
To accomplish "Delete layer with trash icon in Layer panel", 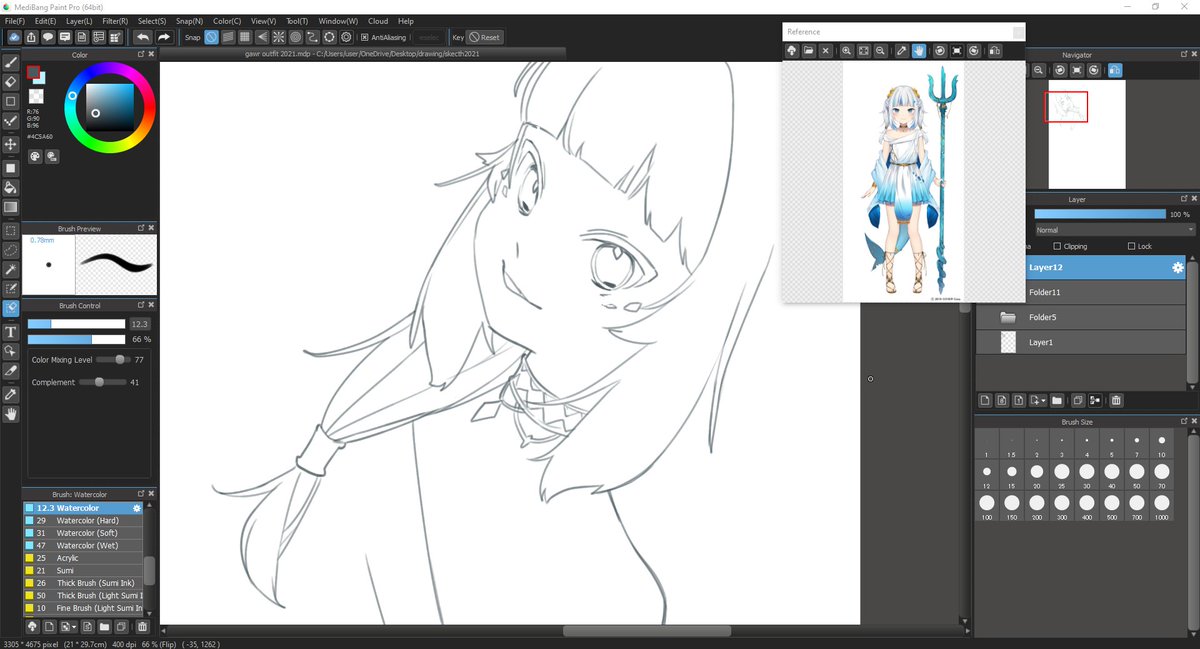I will (1116, 400).
